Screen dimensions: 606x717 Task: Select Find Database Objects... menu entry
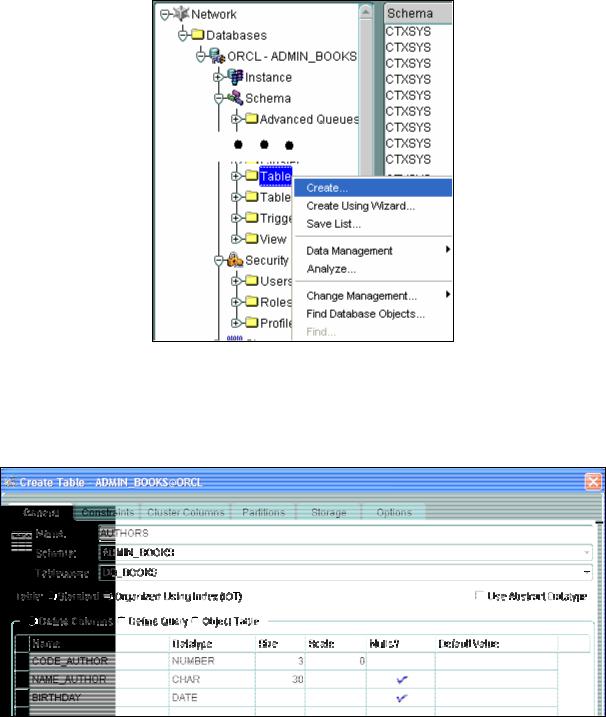coord(373,314)
